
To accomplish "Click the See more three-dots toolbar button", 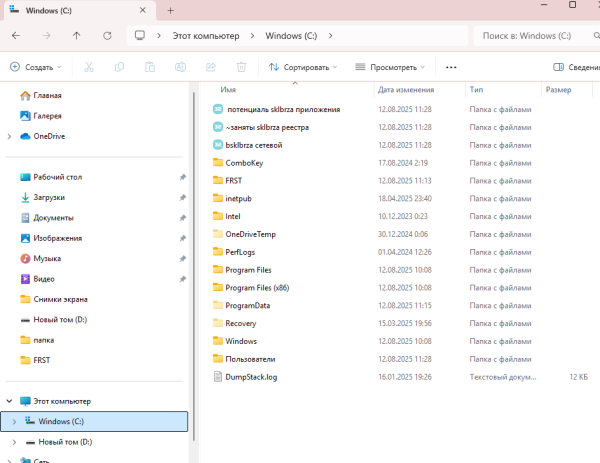I will [x=451, y=67].
